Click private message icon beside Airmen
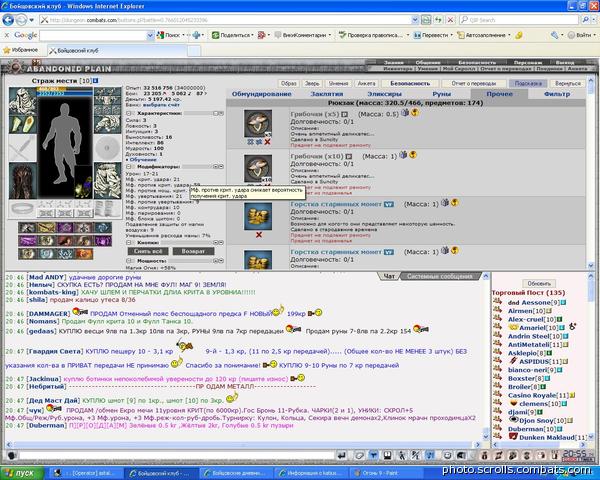Image resolution: width=600 pixels, height=480 pixels. click(497, 309)
